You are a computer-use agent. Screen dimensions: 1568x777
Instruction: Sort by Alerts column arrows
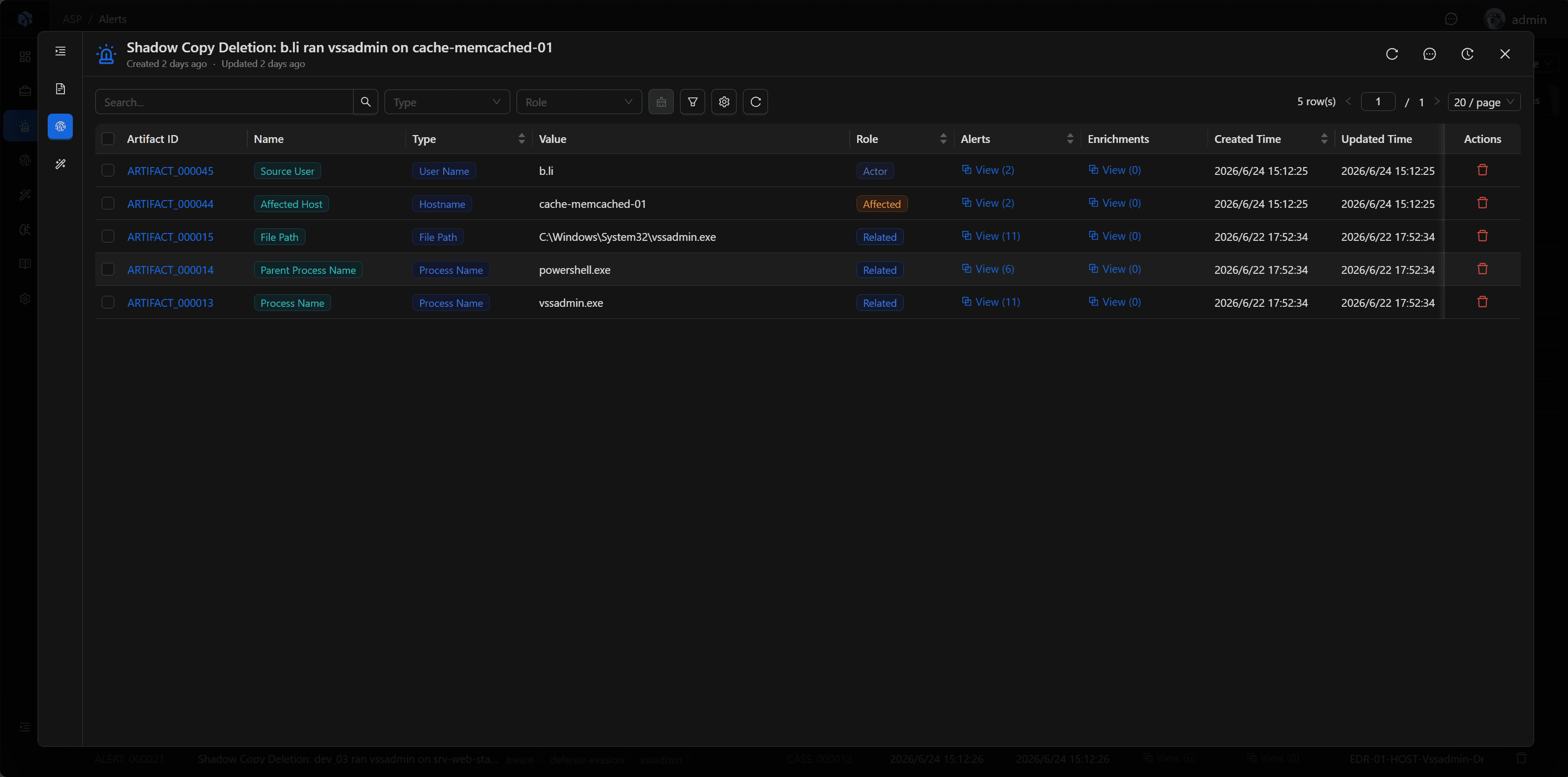[x=1069, y=139]
